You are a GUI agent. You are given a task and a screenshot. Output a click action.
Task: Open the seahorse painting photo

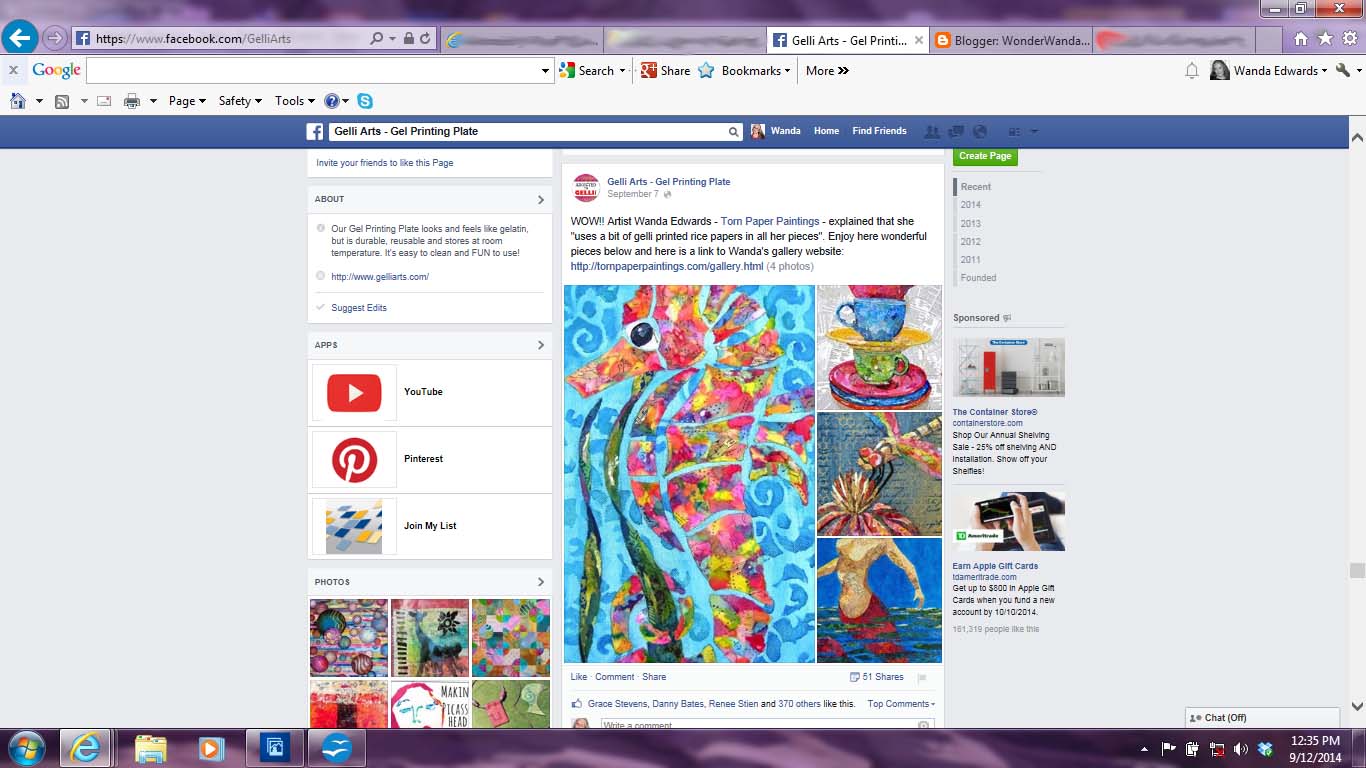point(689,474)
